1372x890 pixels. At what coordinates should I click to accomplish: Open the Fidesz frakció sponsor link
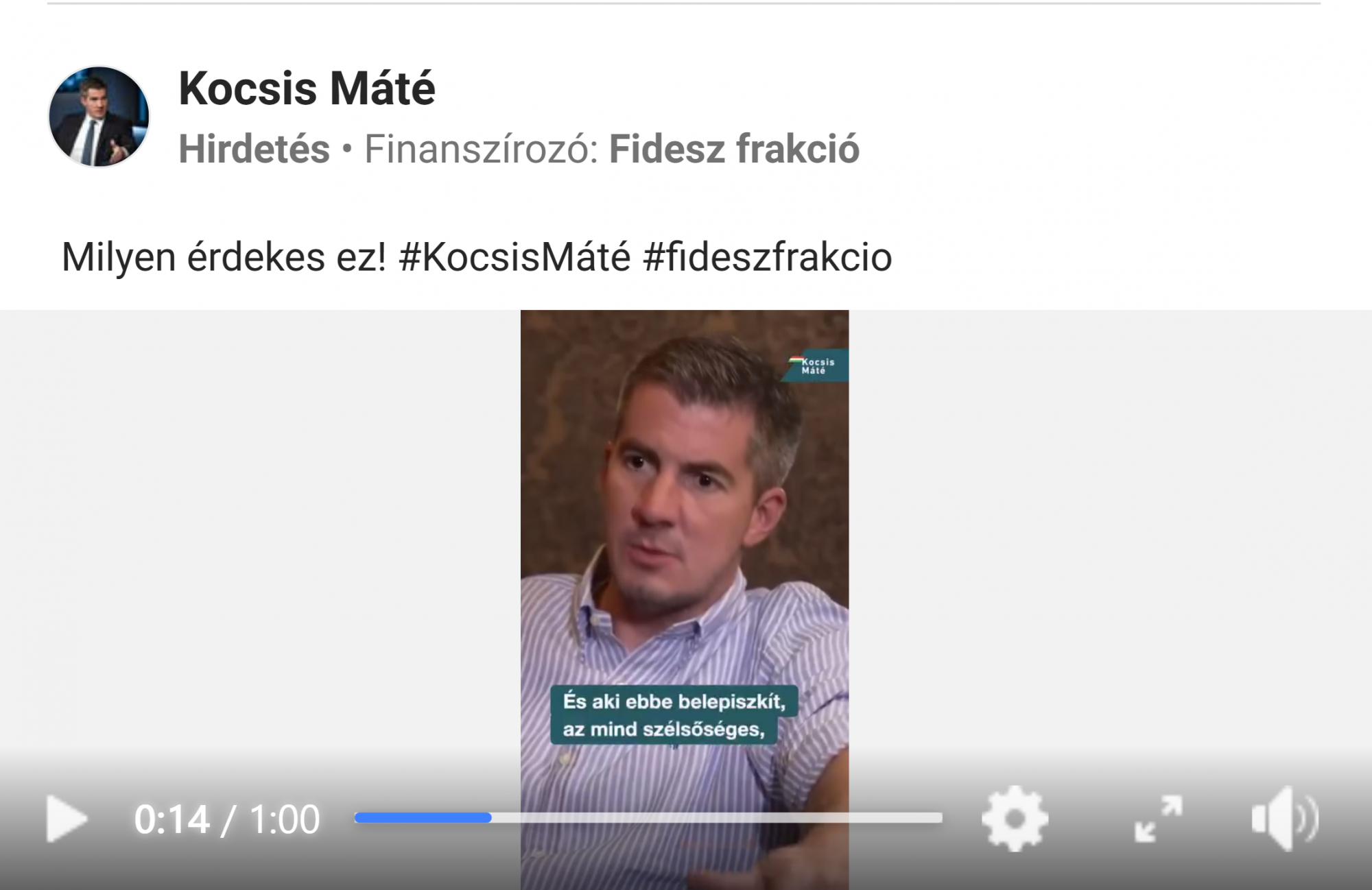[734, 149]
